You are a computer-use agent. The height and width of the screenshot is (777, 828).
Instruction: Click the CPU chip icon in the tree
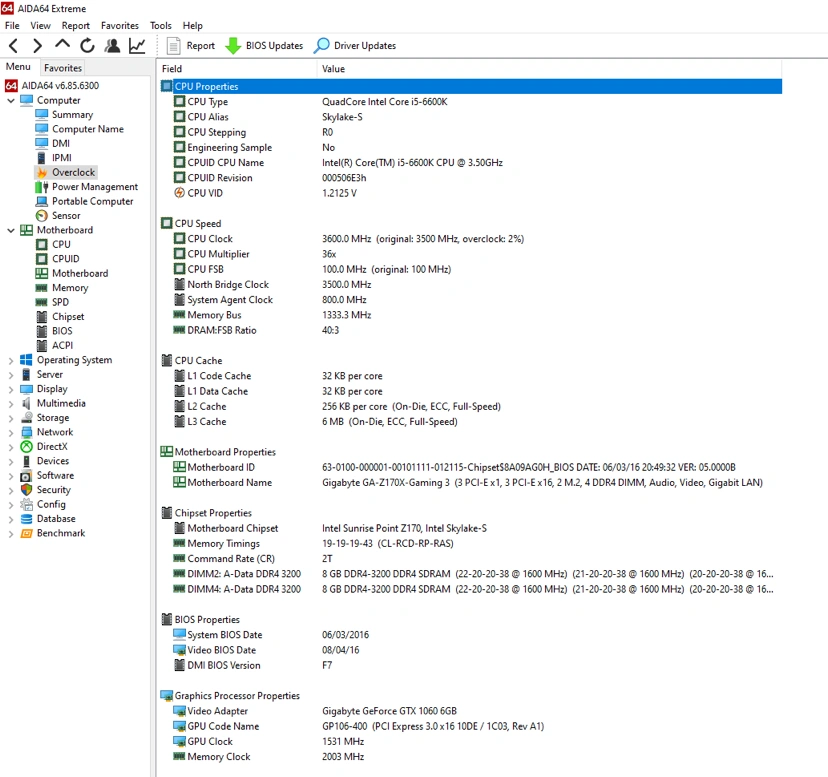point(42,245)
